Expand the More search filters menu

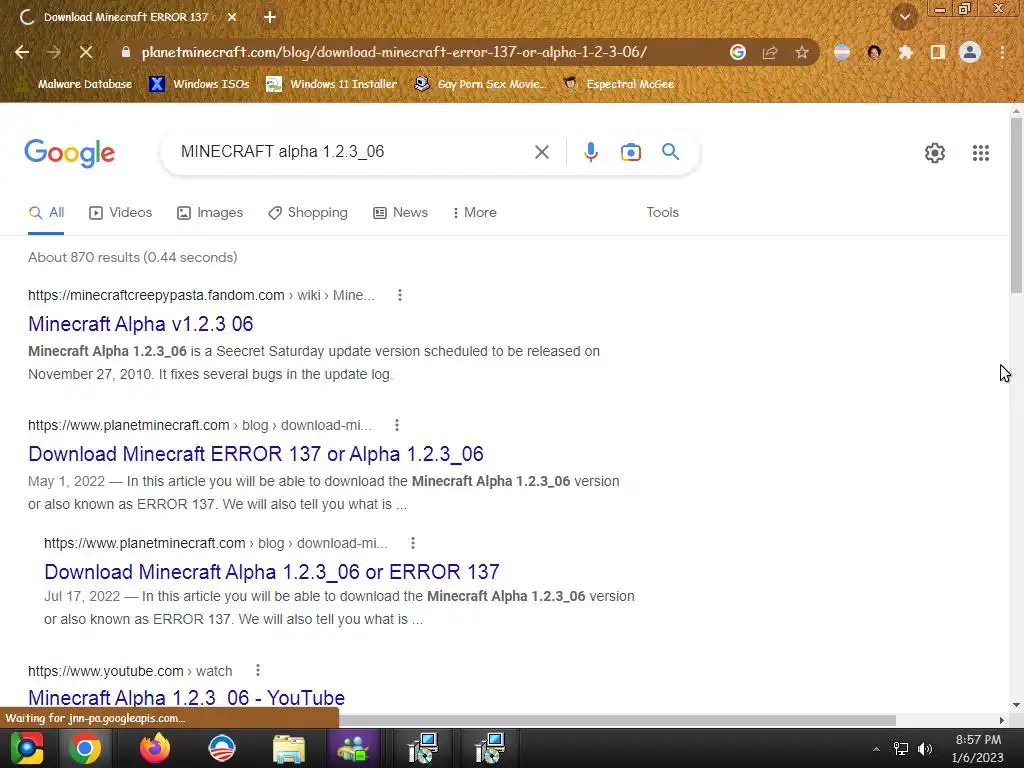click(x=475, y=213)
